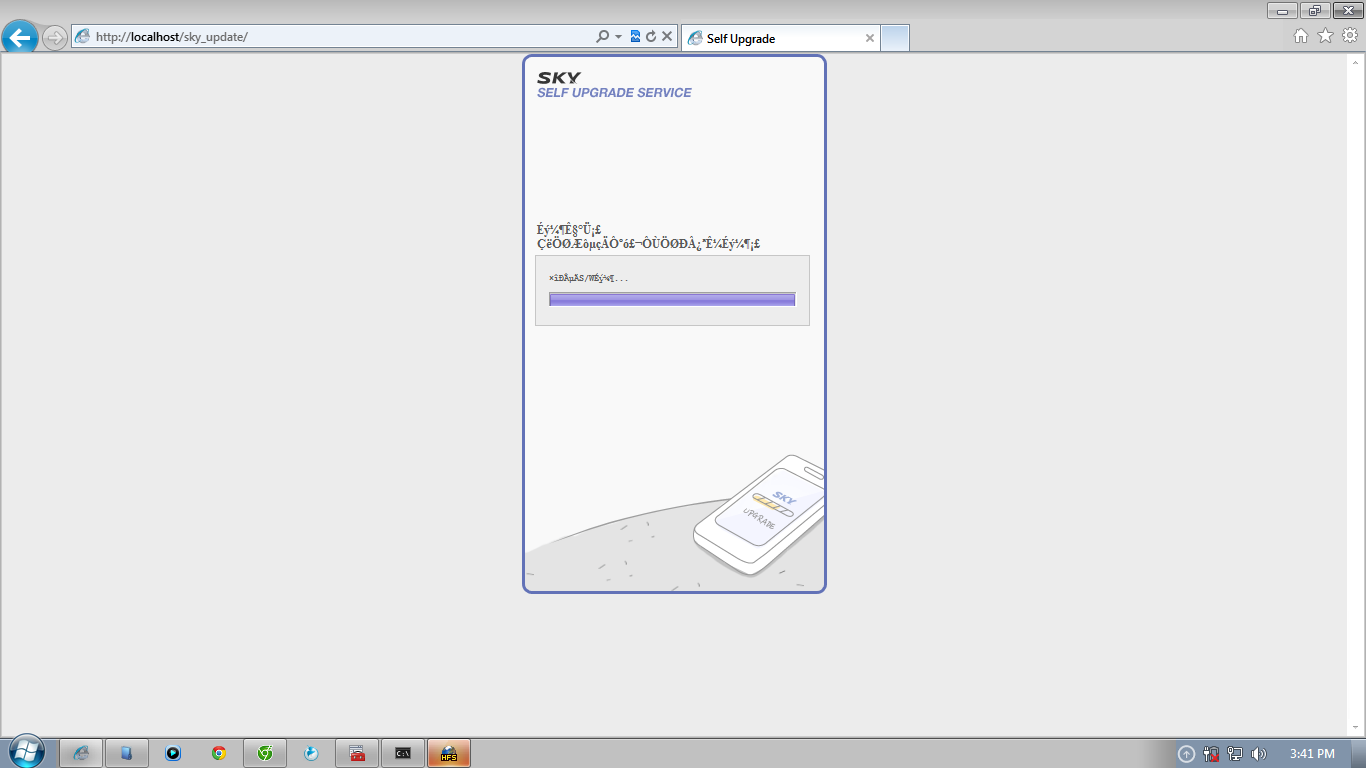This screenshot has height=768, width=1366.
Task: Click the Stop loading X icon
Action: [667, 37]
